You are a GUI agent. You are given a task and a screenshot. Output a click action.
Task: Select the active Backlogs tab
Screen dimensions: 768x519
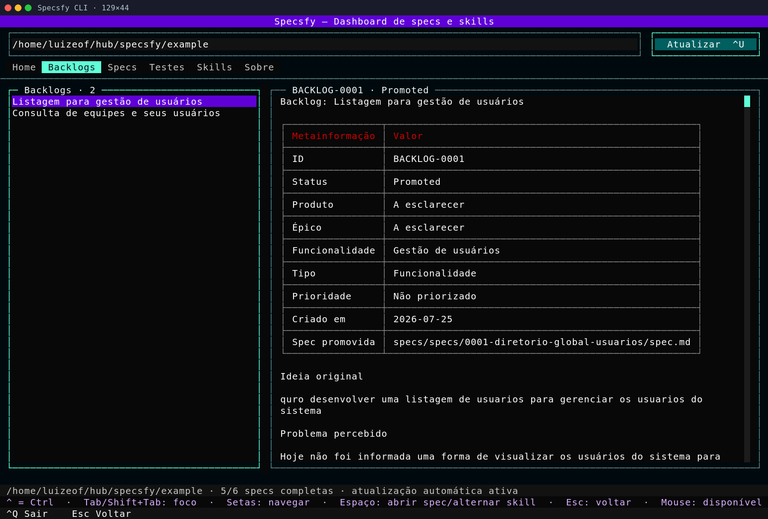pyautogui.click(x=72, y=67)
